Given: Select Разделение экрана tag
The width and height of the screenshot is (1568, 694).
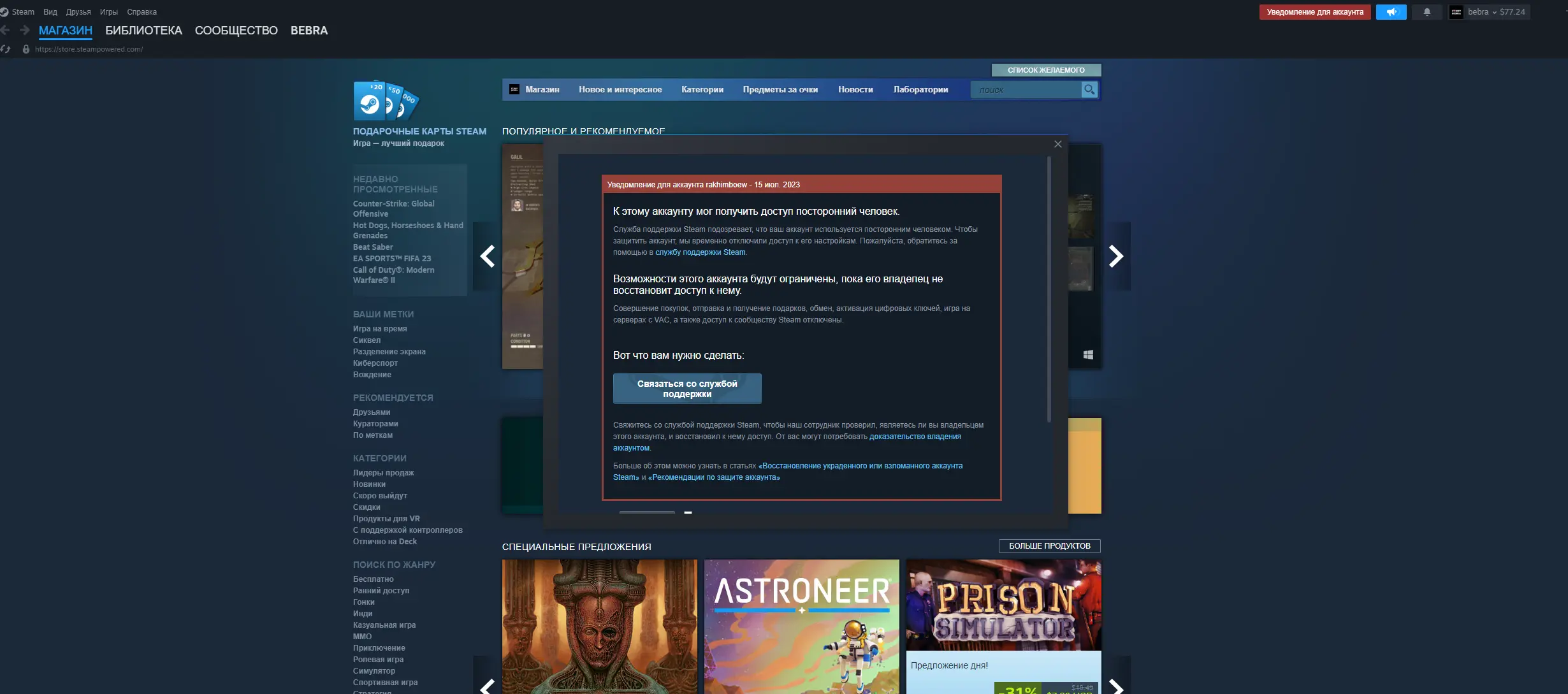Looking at the screenshot, I should [389, 352].
